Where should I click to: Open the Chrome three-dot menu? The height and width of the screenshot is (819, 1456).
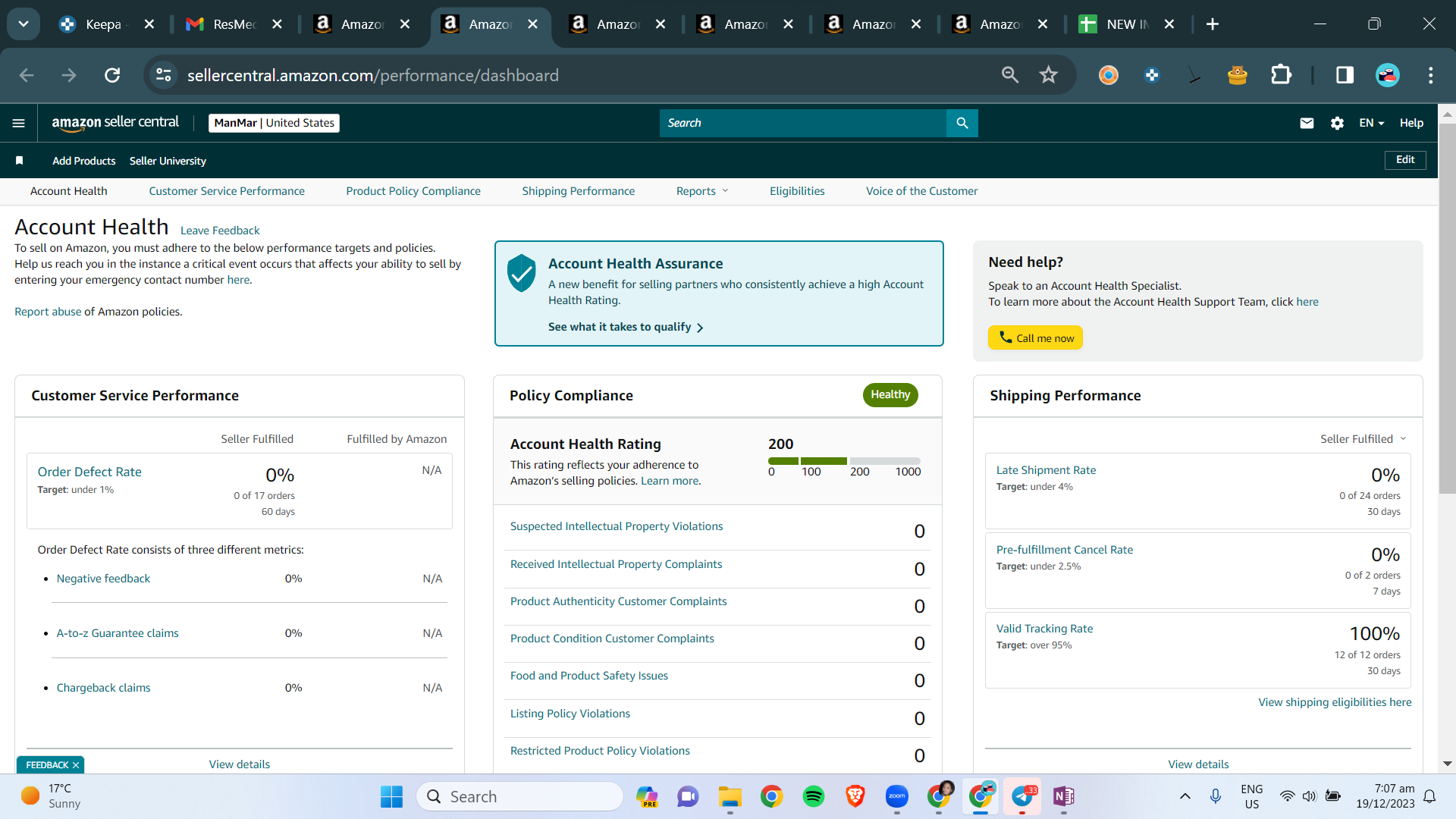point(1431,75)
